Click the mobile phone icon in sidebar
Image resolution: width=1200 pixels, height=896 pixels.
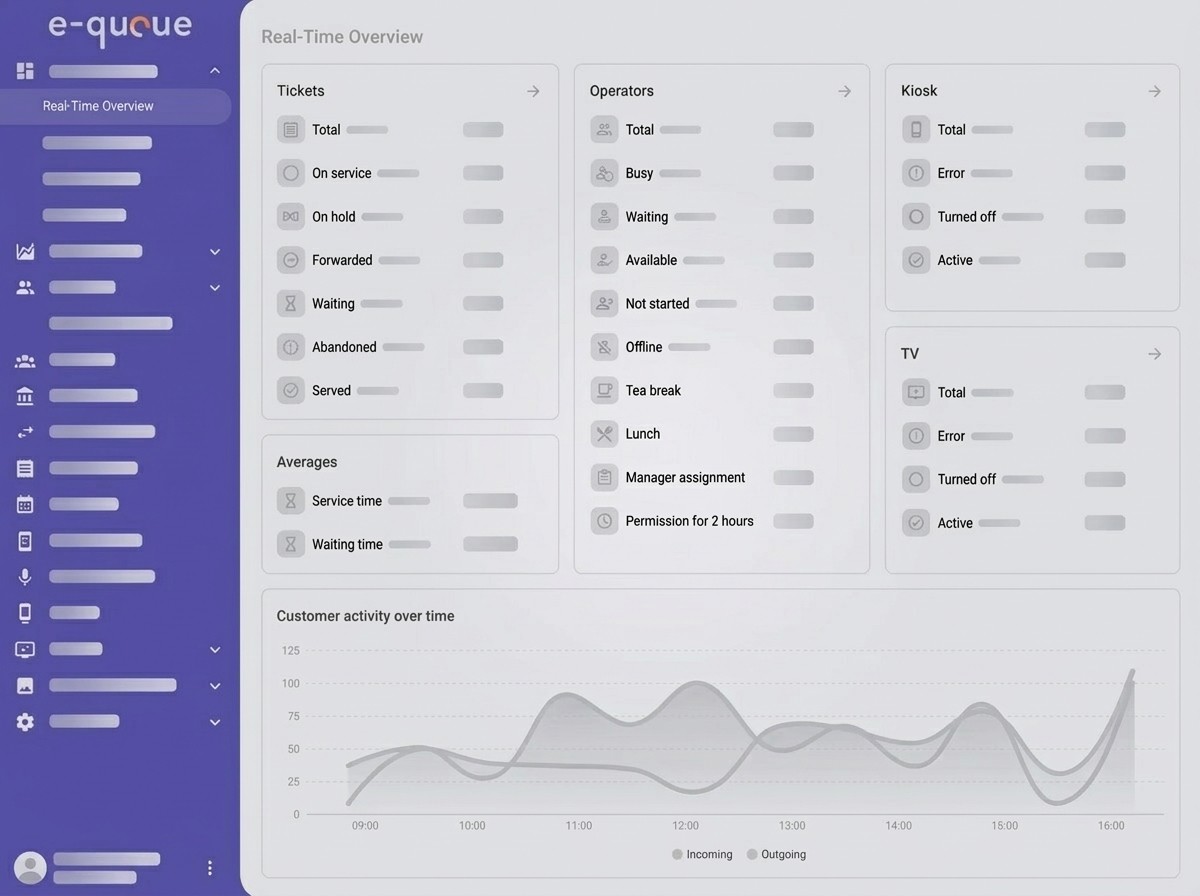tap(25, 613)
